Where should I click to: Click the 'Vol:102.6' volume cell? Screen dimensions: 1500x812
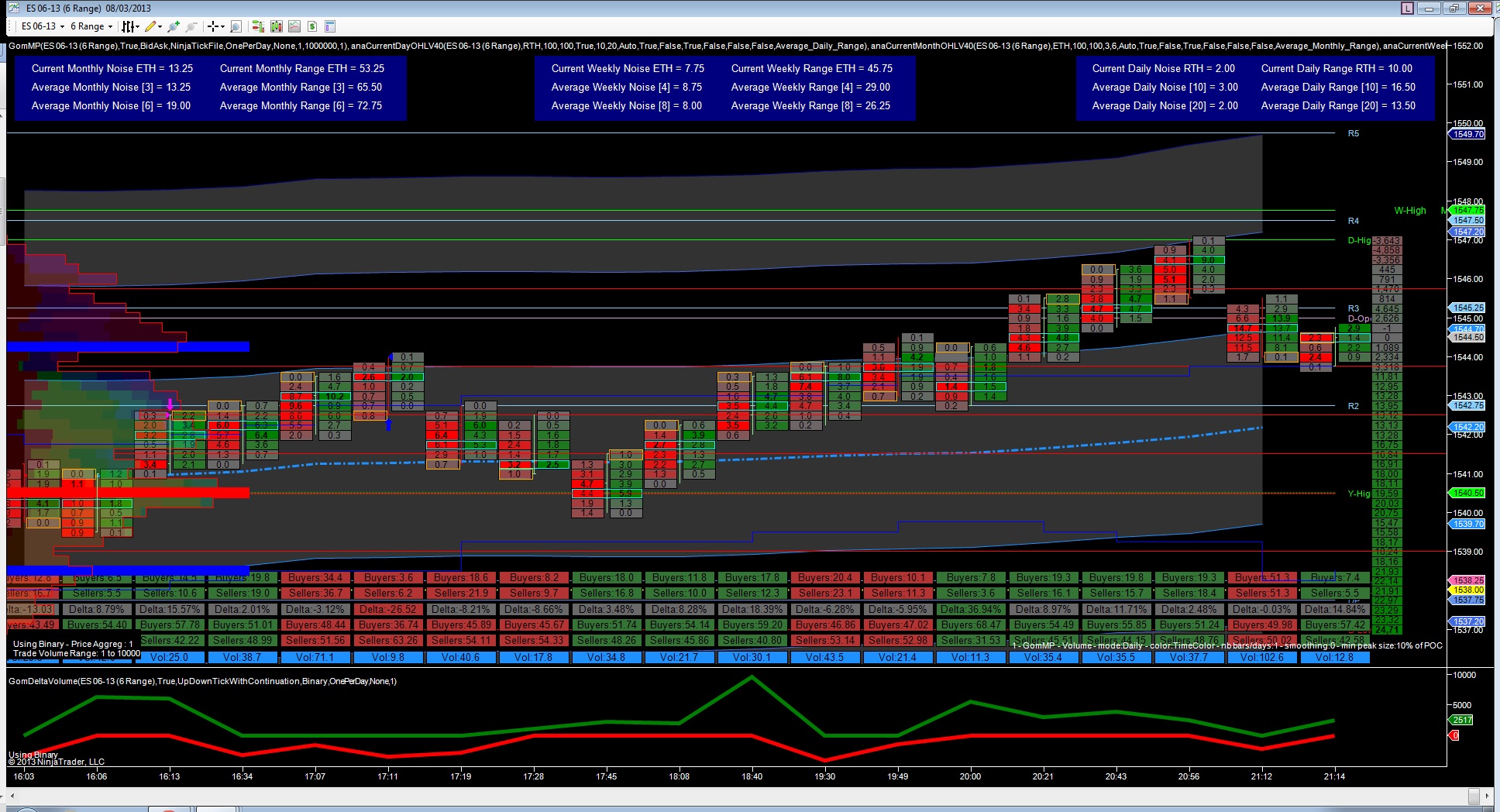1261,657
